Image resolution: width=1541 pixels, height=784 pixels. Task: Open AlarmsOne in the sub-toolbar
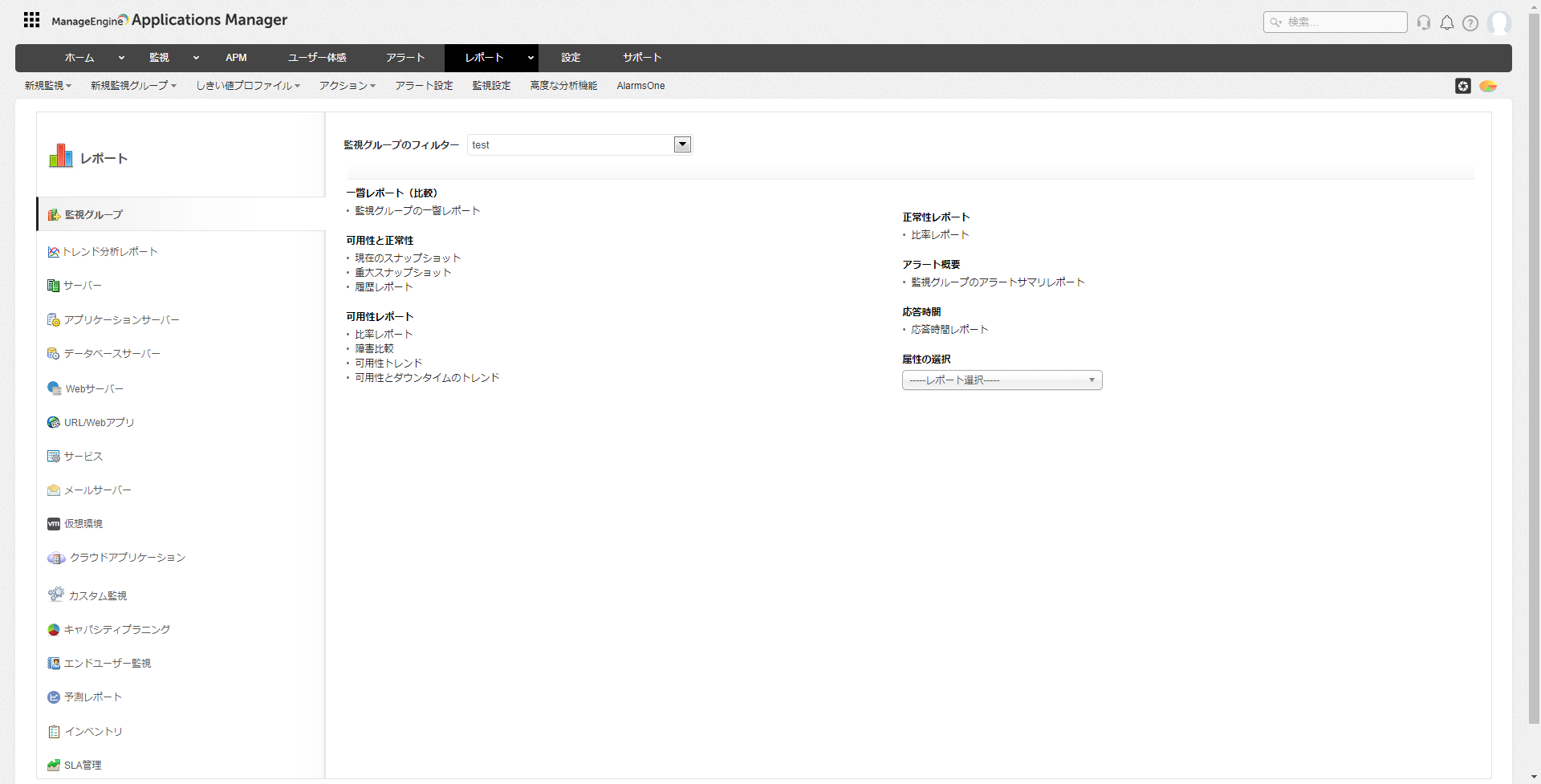(x=640, y=86)
